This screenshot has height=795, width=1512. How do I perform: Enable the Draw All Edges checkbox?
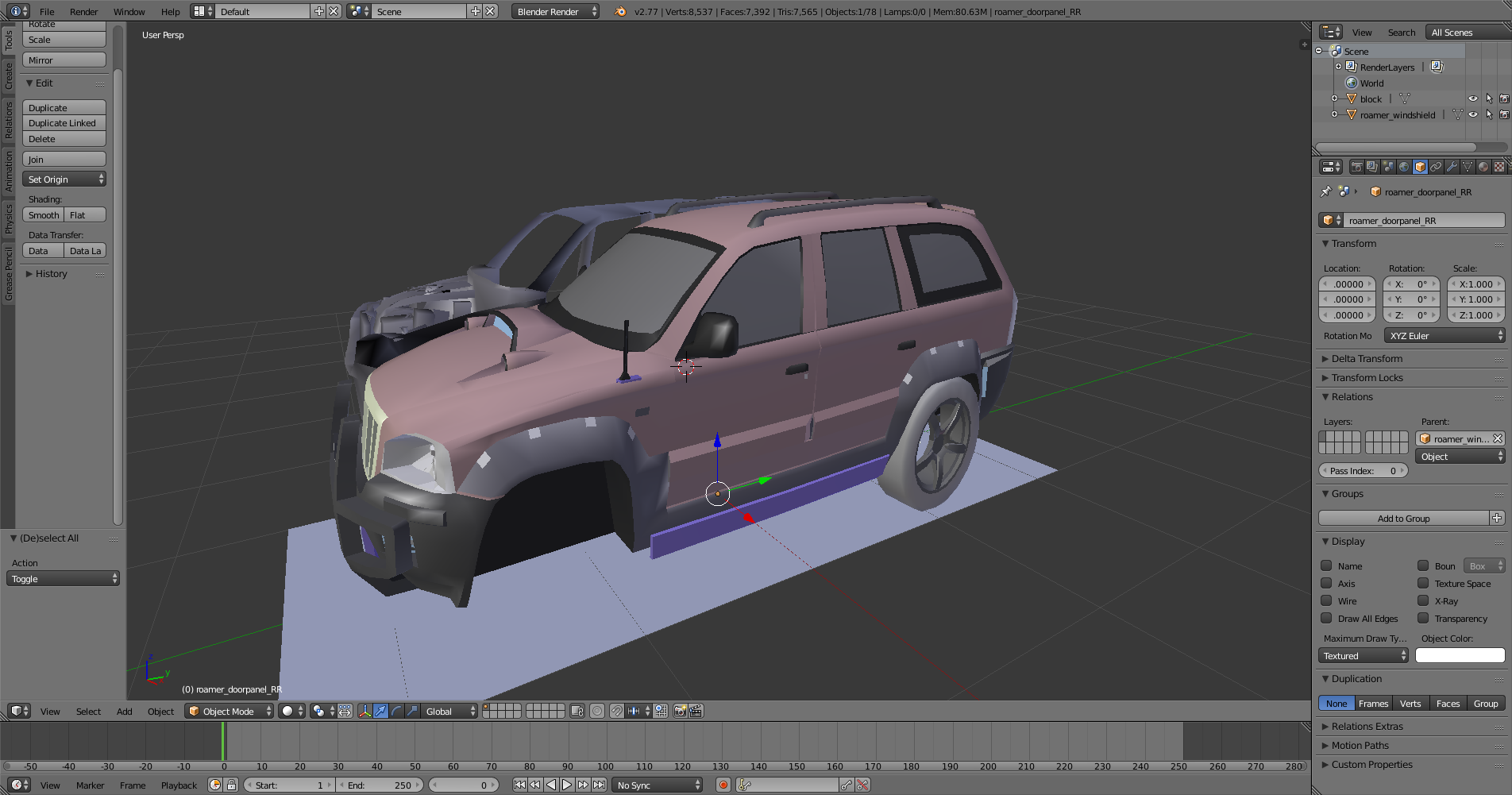(1326, 618)
